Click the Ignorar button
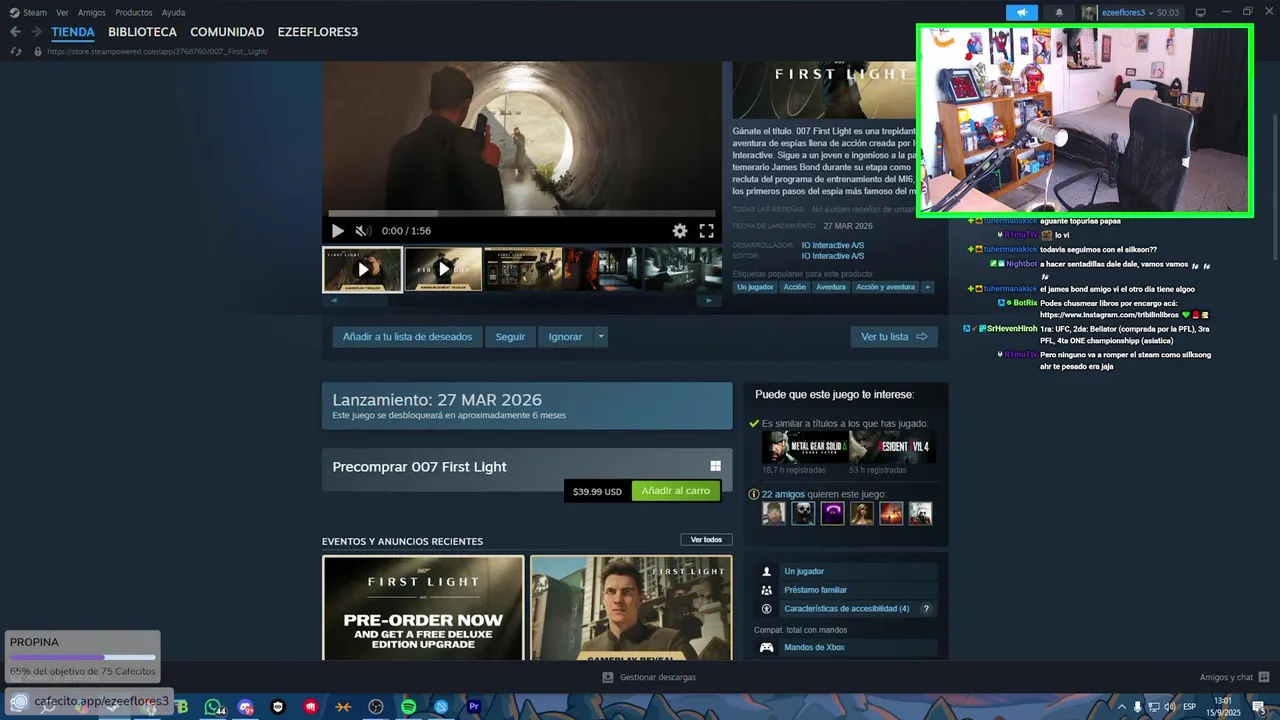Image resolution: width=1280 pixels, height=720 pixels. point(565,337)
